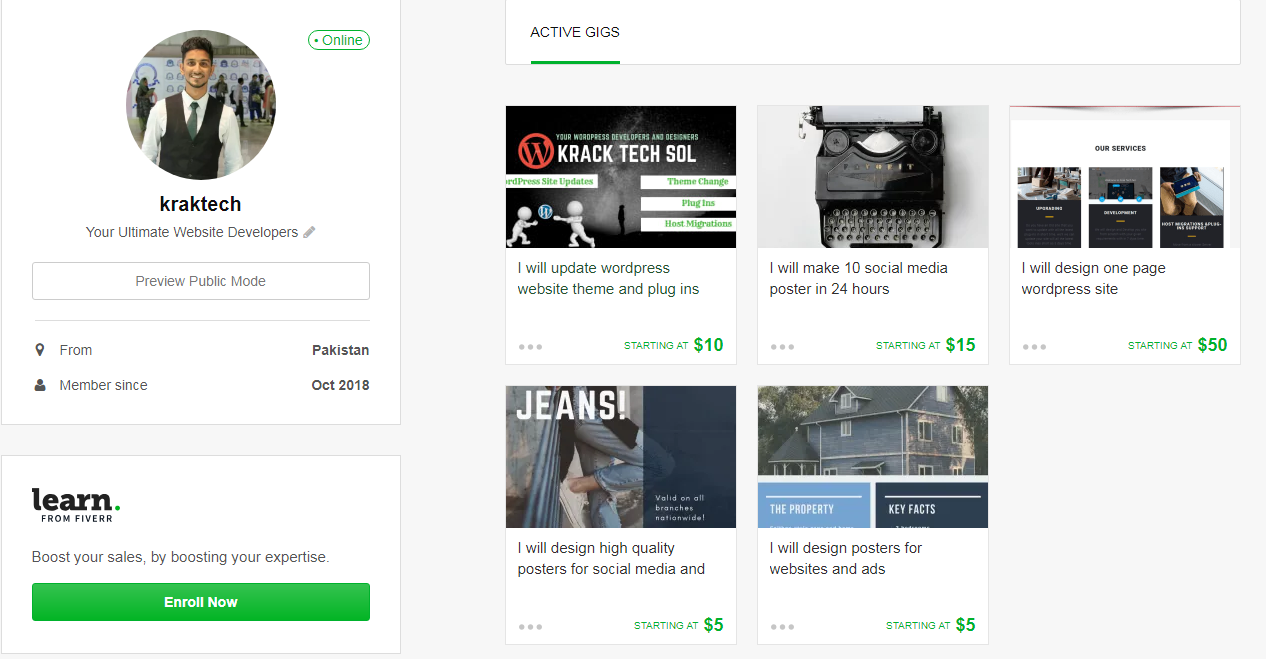
Task: Click the JEANS gig thumbnail image
Action: pos(620,456)
